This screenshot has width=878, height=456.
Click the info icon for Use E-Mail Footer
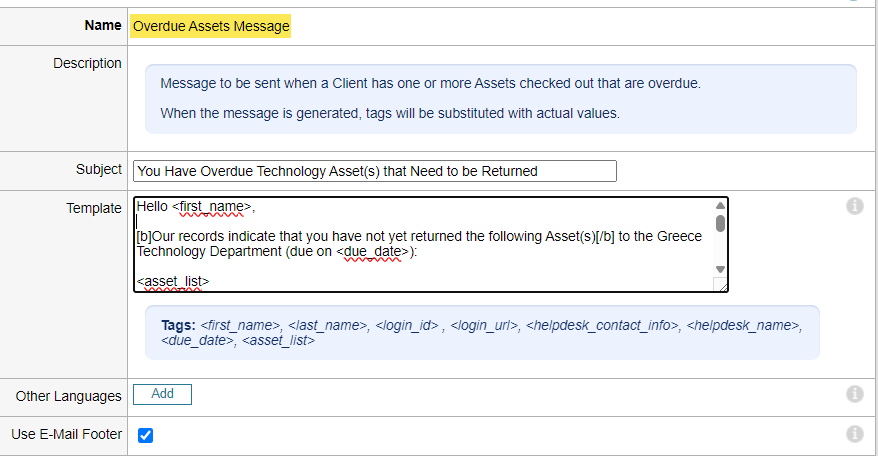point(855,434)
